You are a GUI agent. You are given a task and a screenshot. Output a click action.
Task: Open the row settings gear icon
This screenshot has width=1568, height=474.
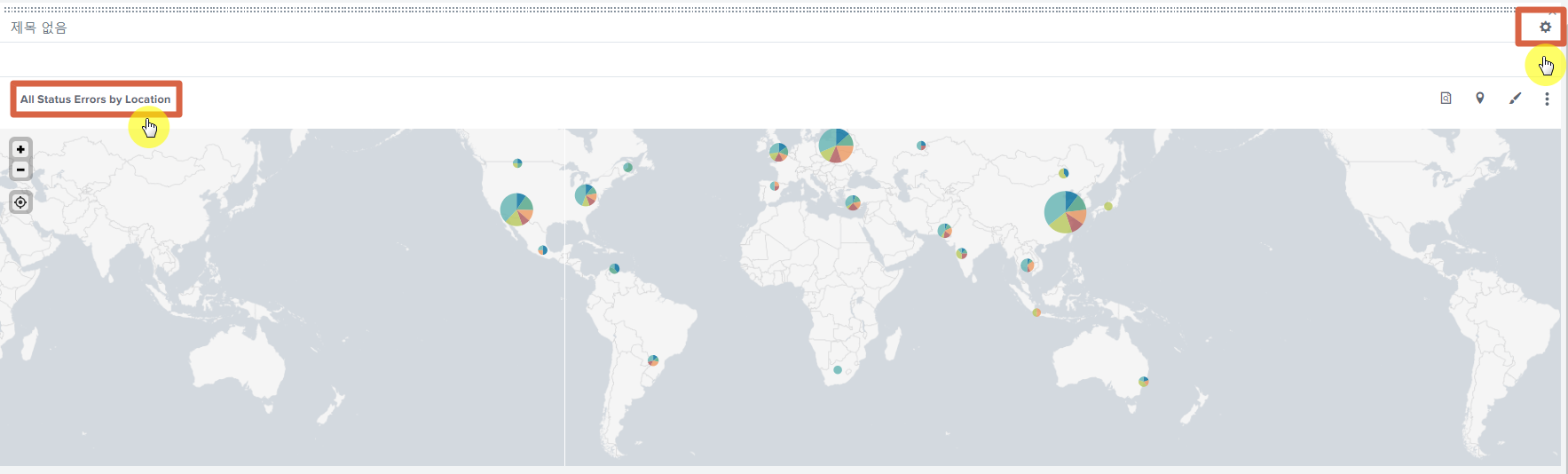(x=1545, y=27)
